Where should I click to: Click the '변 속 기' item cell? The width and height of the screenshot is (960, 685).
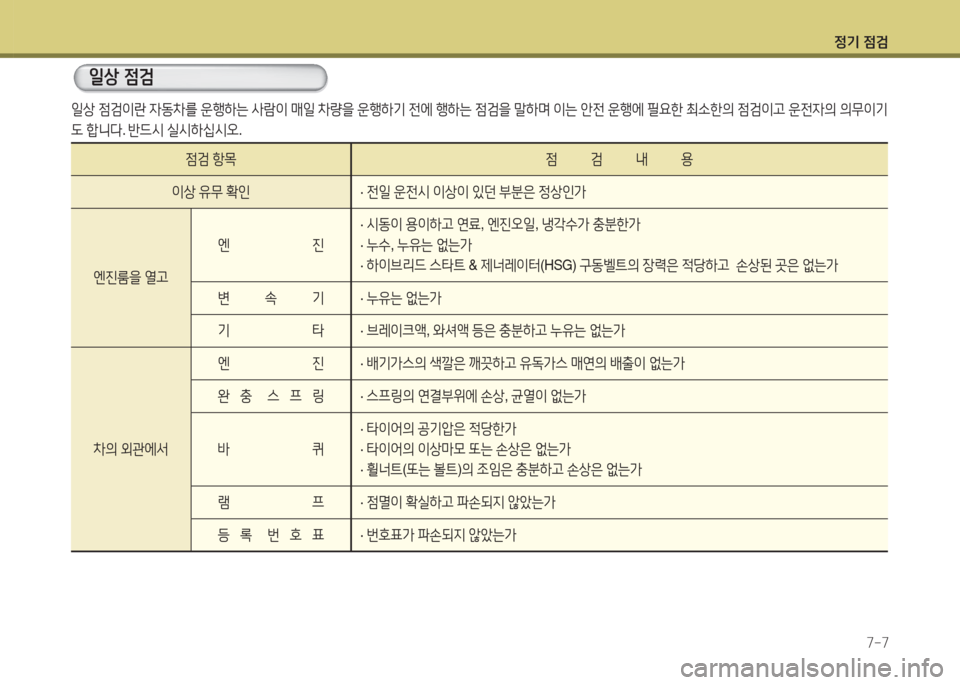tap(271, 298)
